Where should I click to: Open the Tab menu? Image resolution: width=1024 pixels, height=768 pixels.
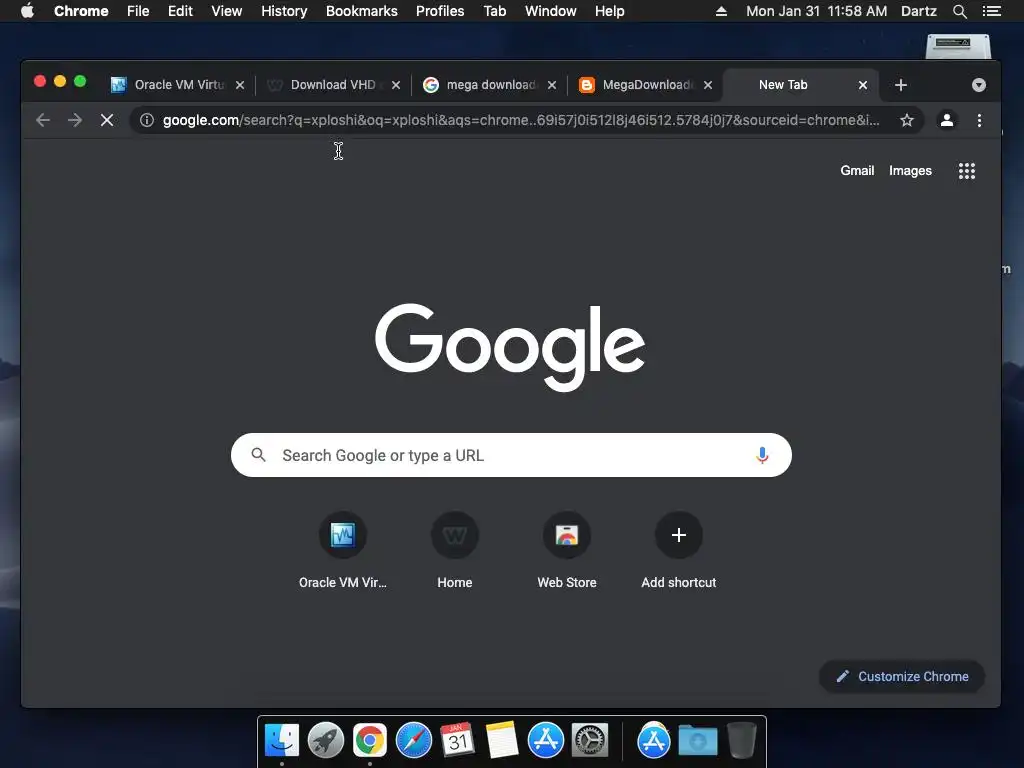pos(495,11)
